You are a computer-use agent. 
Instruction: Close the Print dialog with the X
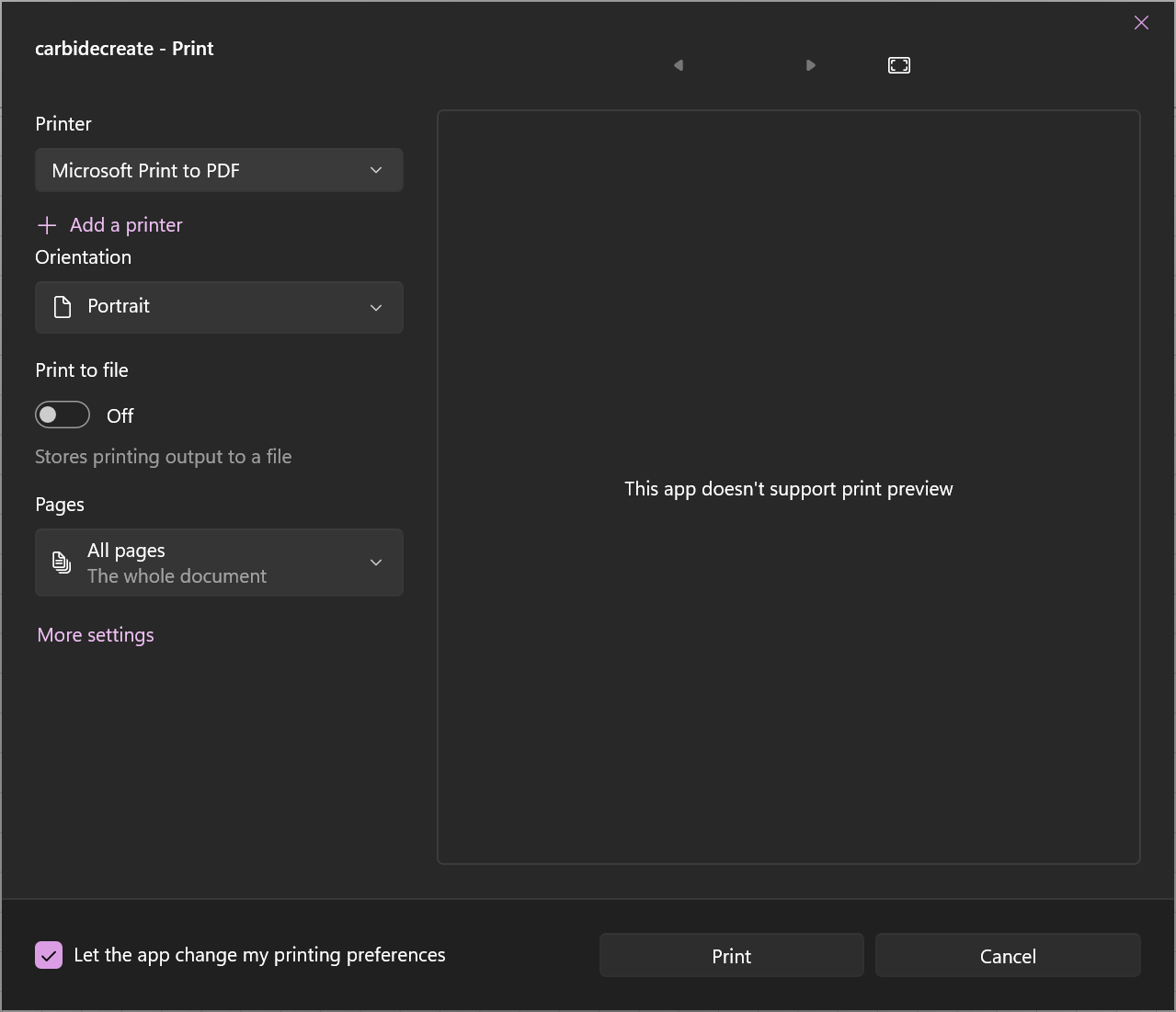[1141, 23]
